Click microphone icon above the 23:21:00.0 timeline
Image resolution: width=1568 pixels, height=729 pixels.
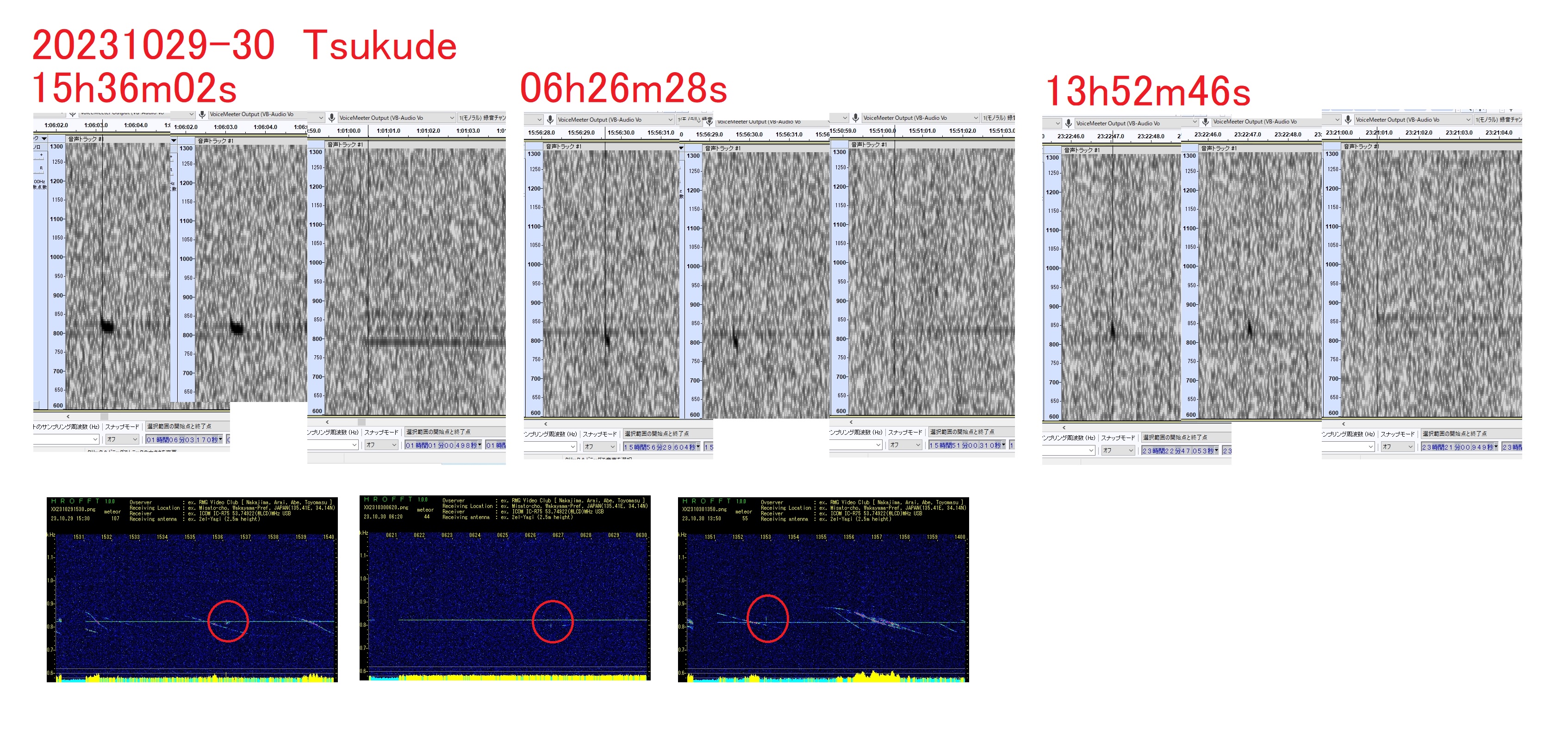pos(1348,119)
